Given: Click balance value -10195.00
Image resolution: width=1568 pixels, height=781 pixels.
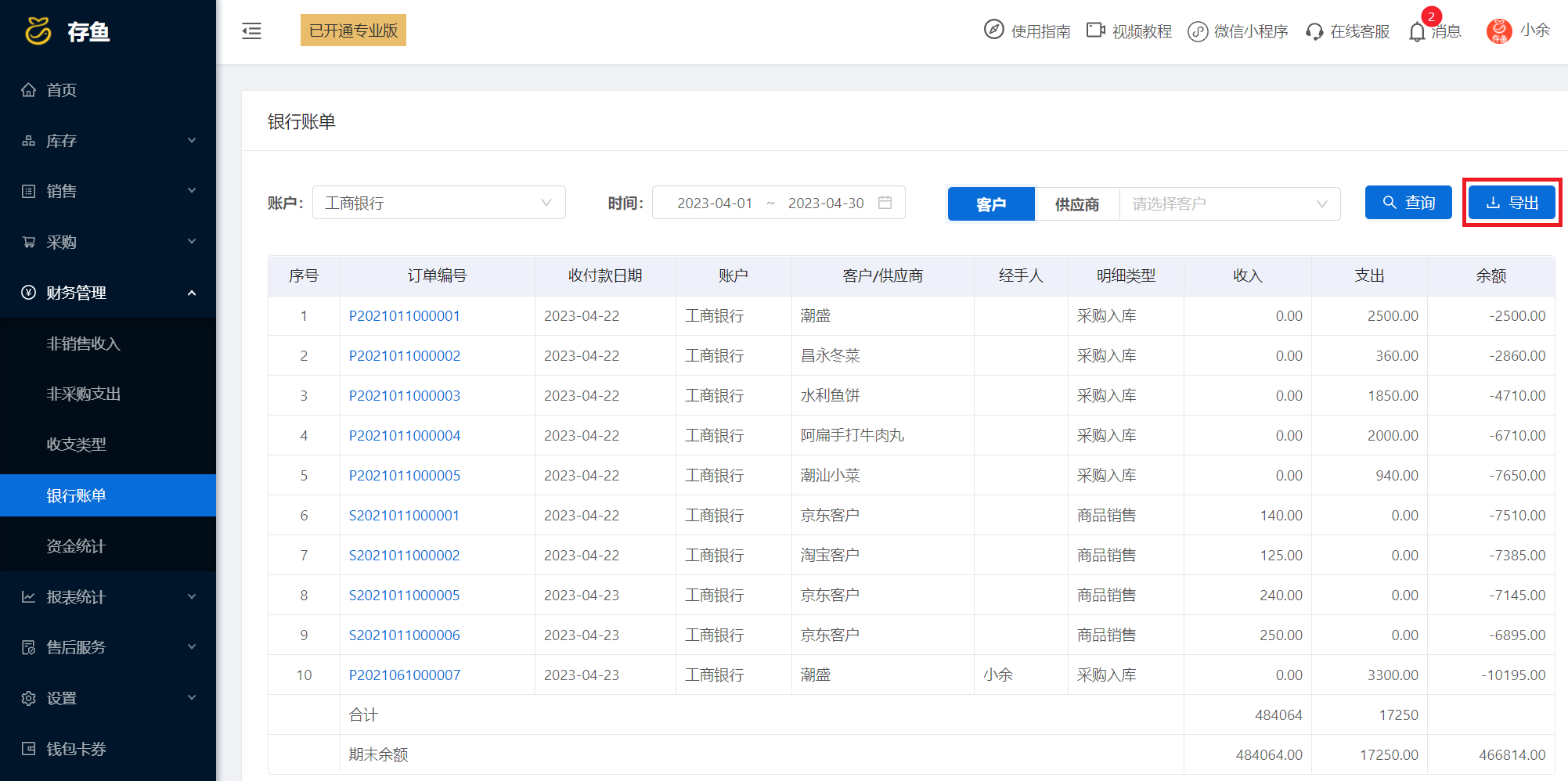Looking at the screenshot, I should coord(1513,675).
